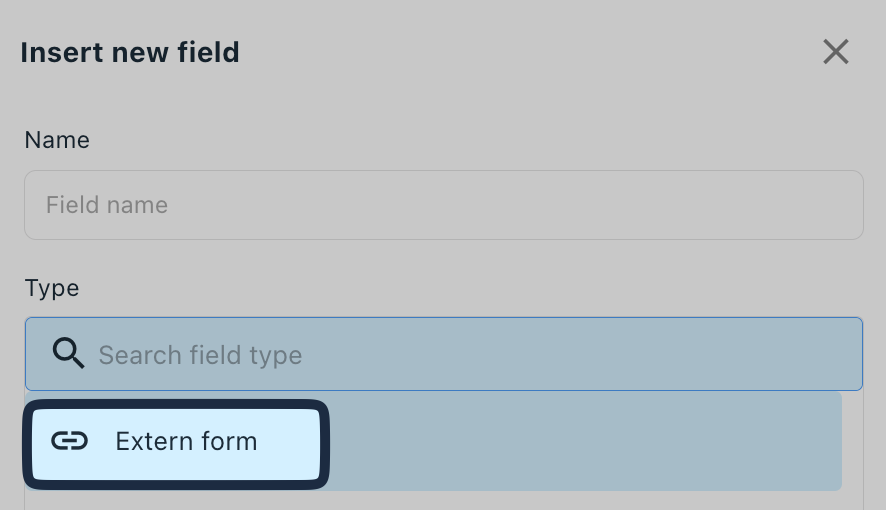The height and width of the screenshot is (510, 886).
Task: Choose the highlighted Extern form option
Action: (x=176, y=444)
